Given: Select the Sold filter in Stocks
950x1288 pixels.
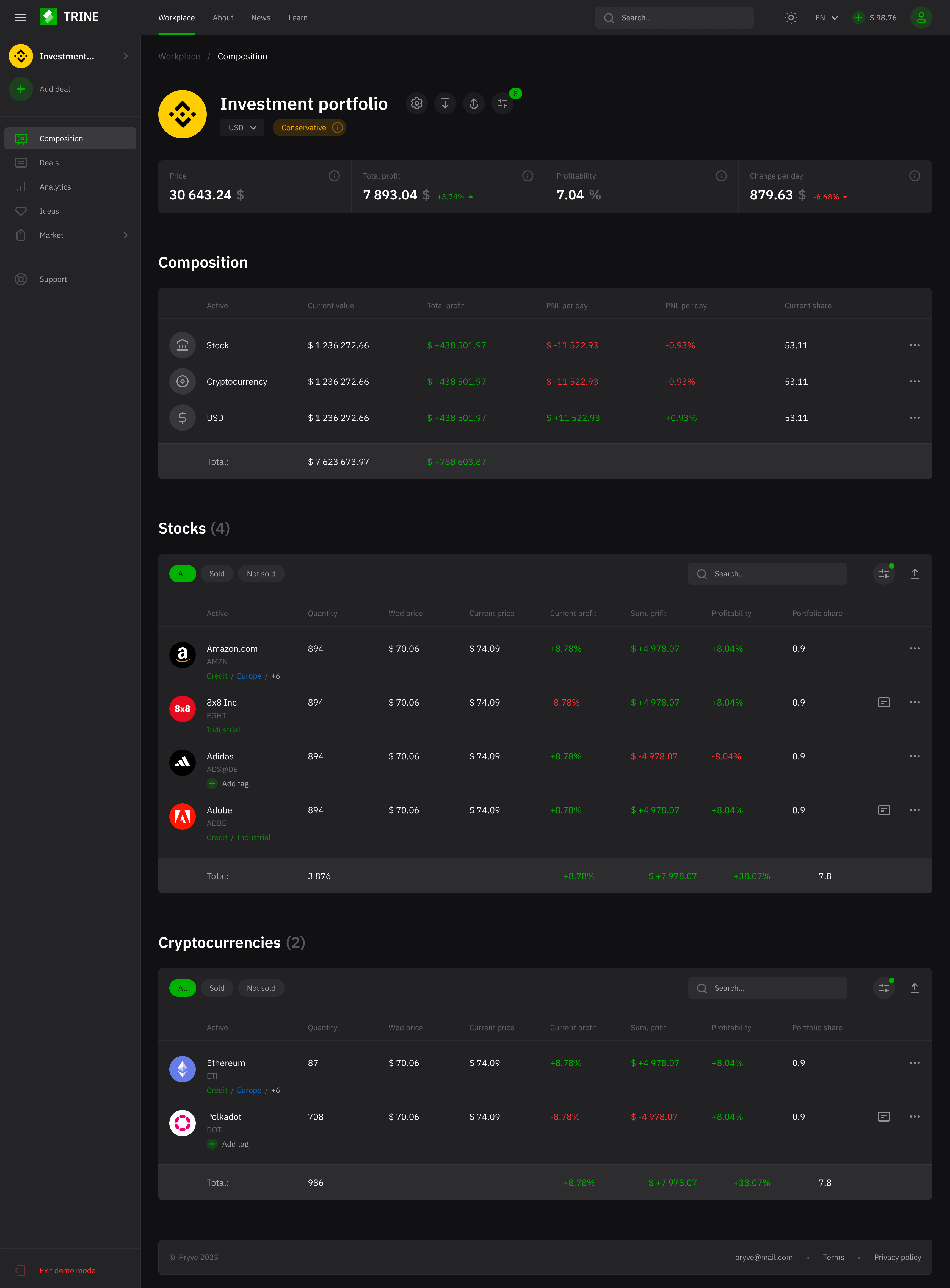Looking at the screenshot, I should pyautogui.click(x=217, y=574).
